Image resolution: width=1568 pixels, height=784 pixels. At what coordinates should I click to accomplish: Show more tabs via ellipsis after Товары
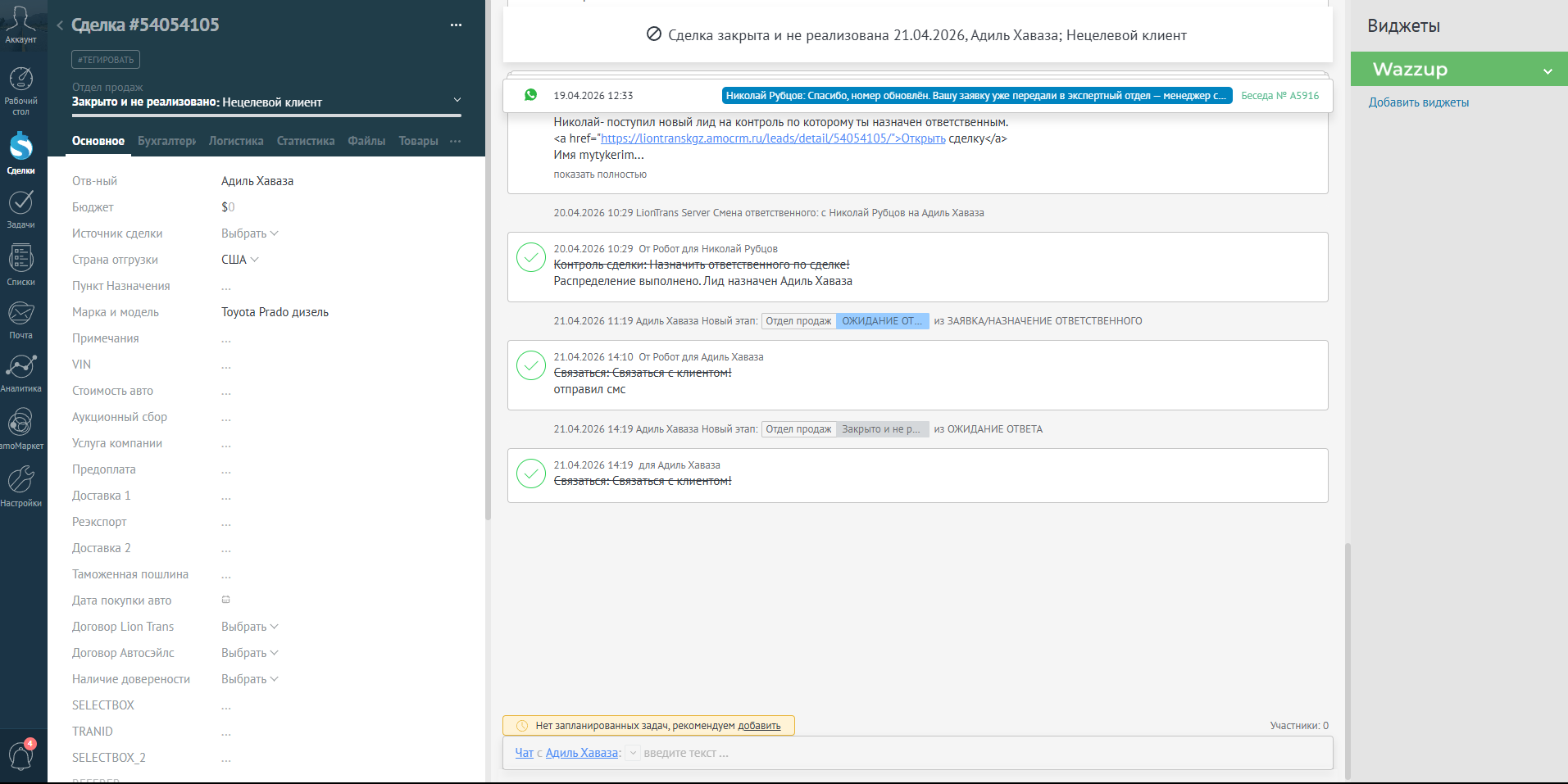point(456,141)
